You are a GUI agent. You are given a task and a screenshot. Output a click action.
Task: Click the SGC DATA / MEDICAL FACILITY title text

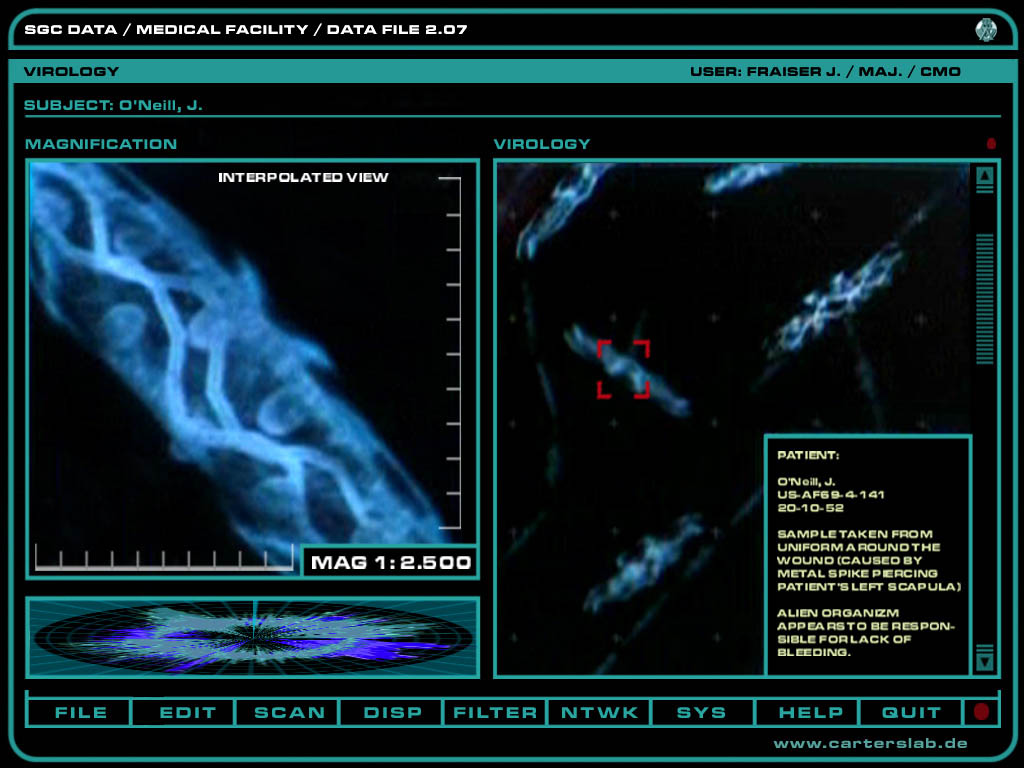click(246, 29)
